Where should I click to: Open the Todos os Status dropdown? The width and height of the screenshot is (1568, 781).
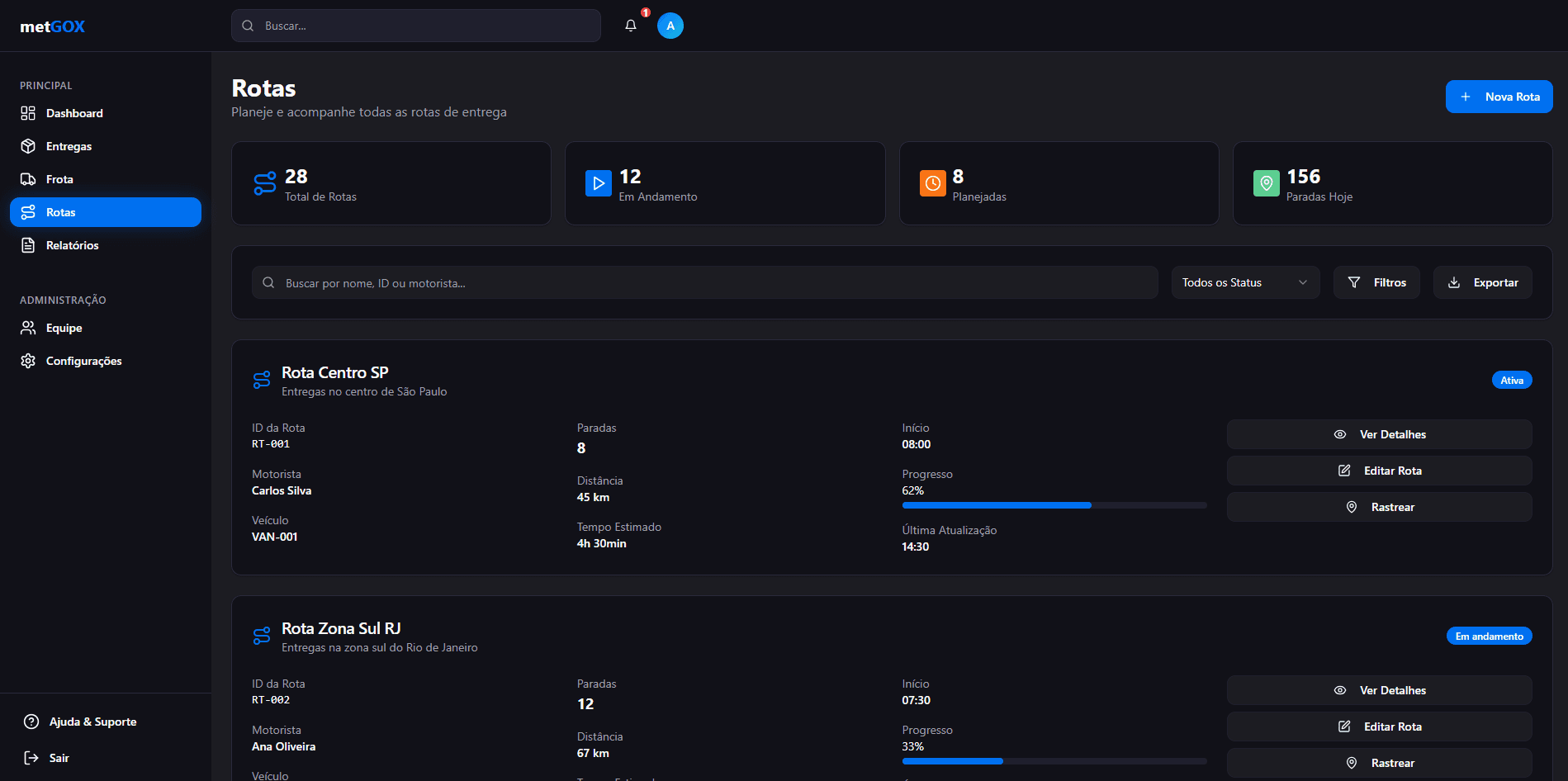point(1245,282)
